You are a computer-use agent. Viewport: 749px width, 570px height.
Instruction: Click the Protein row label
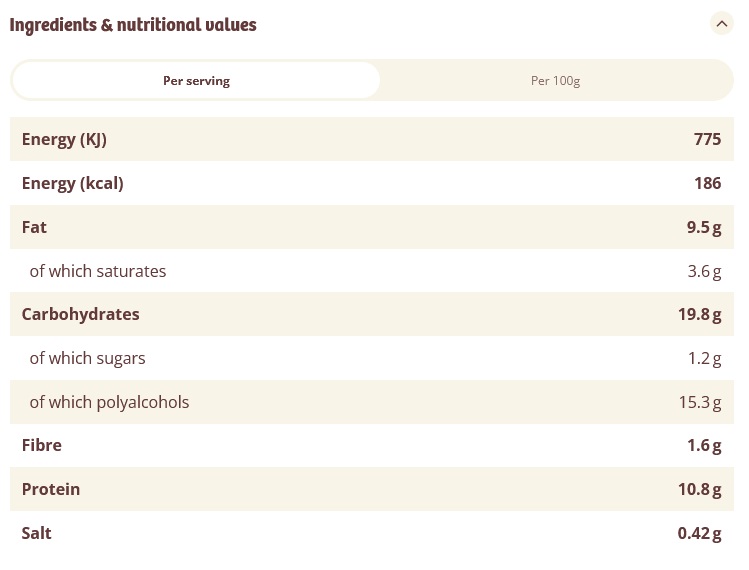coord(51,489)
